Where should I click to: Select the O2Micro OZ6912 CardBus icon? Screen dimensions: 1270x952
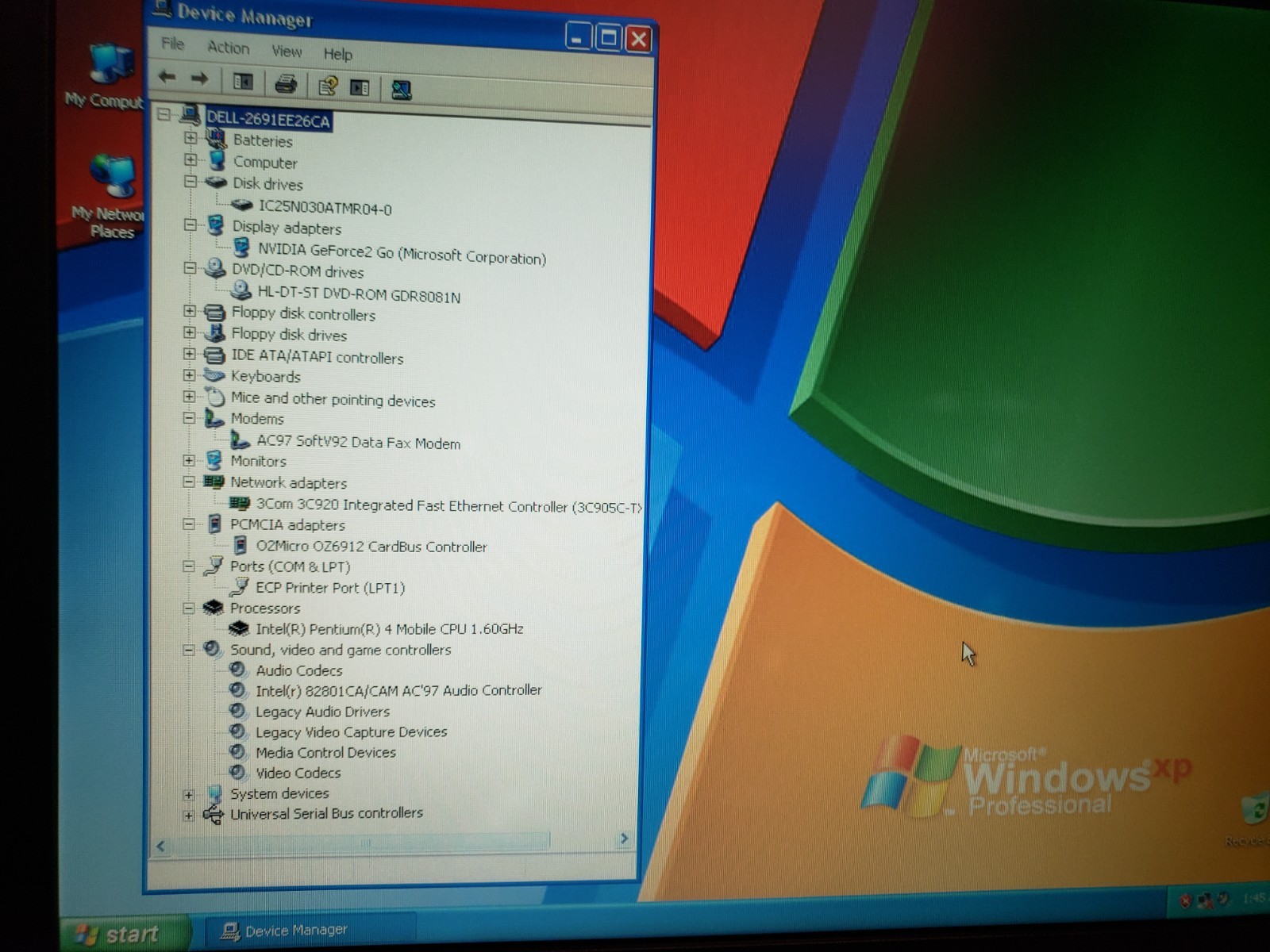tap(239, 544)
